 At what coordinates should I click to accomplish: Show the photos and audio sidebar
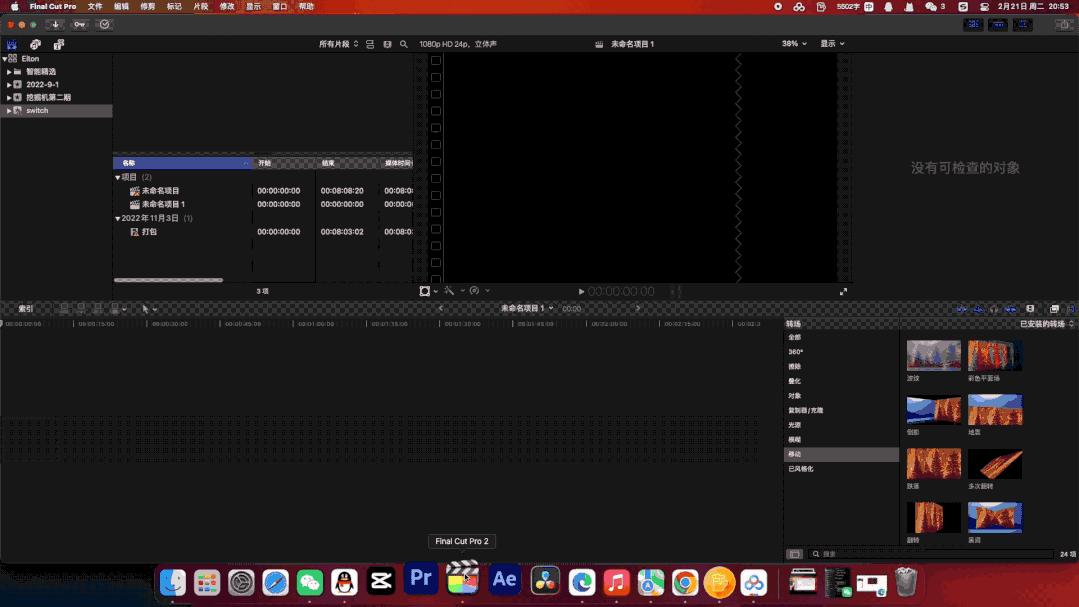pyautogui.click(x=35, y=44)
